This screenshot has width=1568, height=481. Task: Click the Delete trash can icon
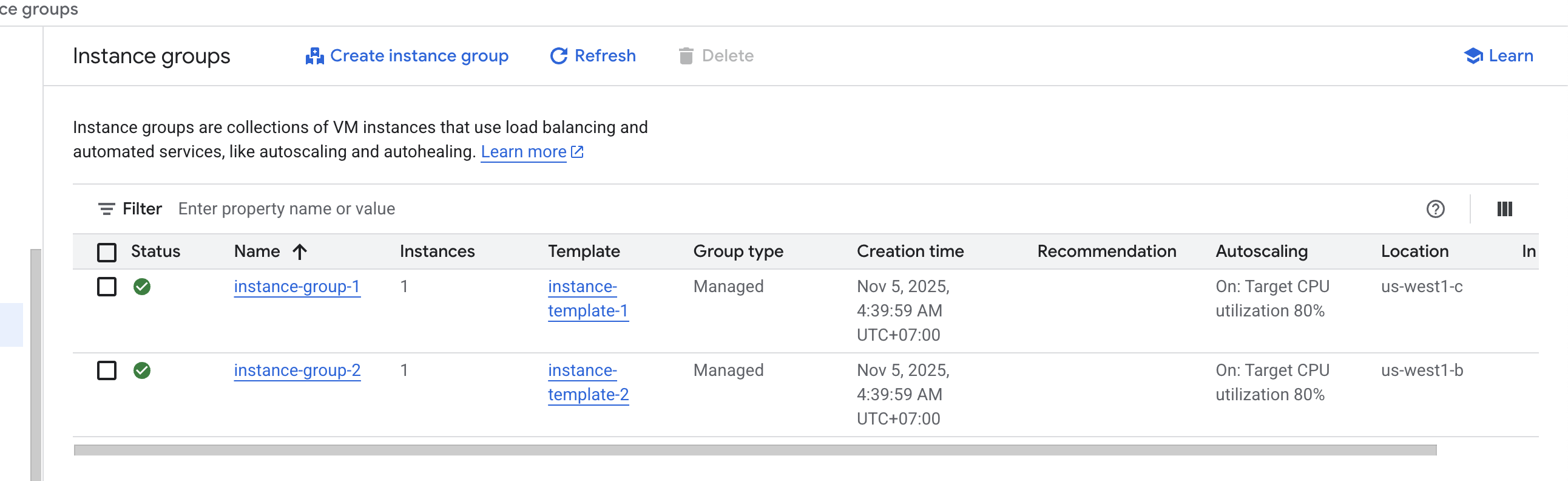[685, 56]
